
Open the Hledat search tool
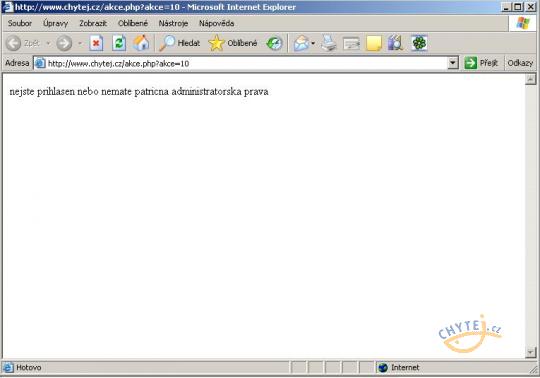[x=180, y=43]
